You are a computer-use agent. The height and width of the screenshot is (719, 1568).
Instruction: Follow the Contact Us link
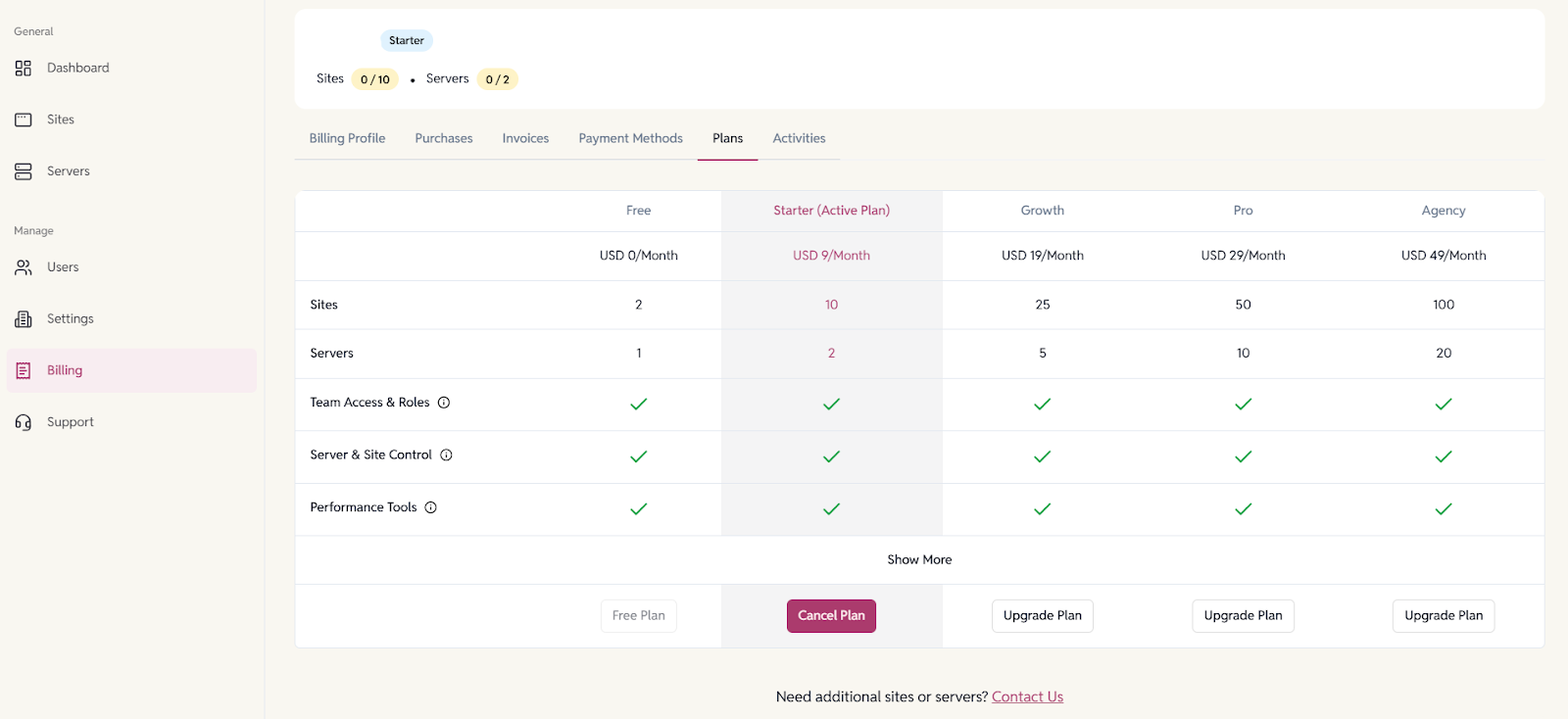click(1027, 696)
